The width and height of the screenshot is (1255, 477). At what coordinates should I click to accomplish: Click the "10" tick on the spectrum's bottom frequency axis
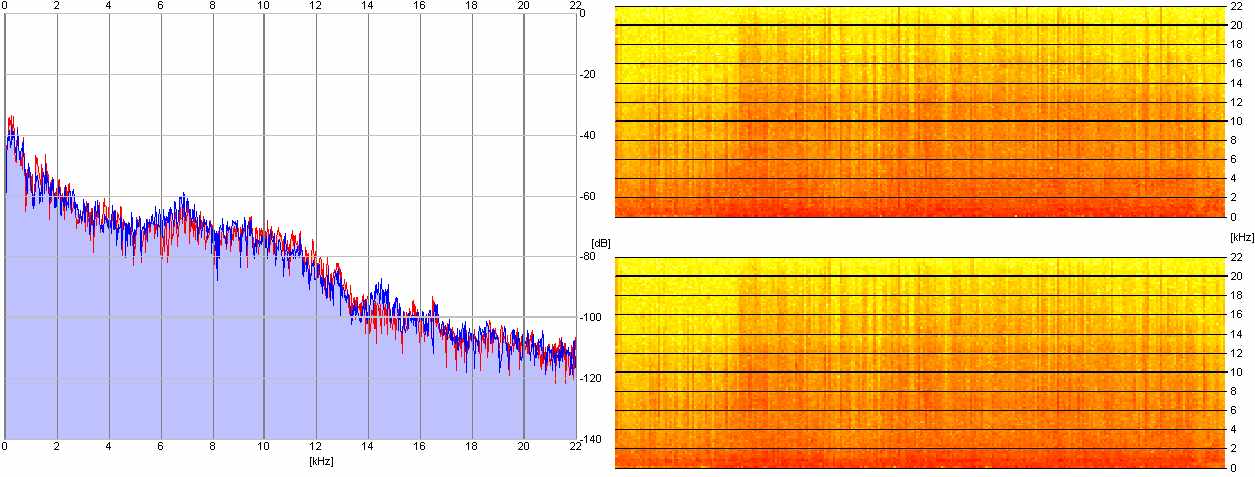(263, 447)
